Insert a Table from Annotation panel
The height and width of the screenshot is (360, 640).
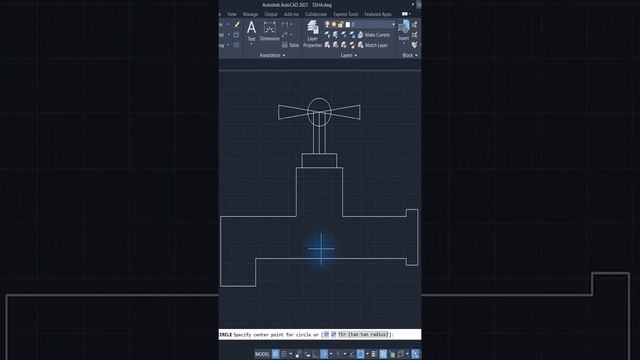click(x=290, y=45)
